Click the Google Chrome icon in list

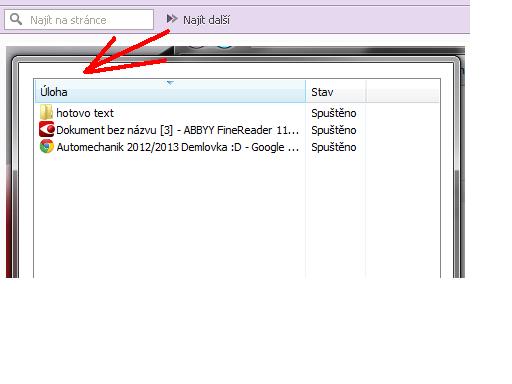click(47, 146)
